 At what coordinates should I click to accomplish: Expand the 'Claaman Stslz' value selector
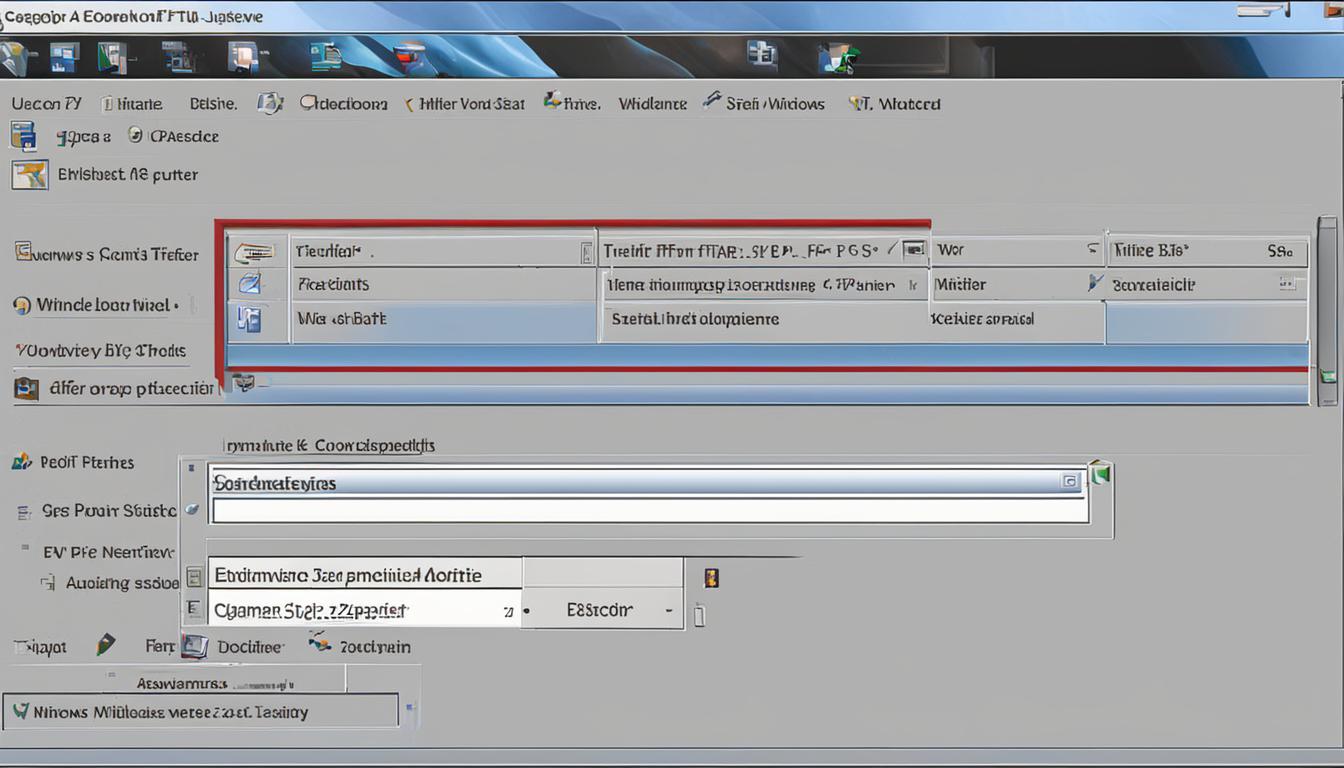click(508, 608)
